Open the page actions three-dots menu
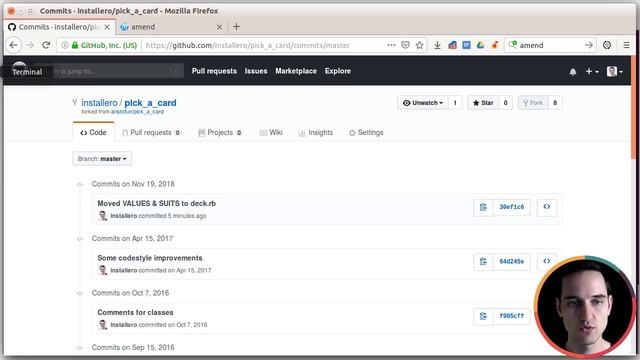The image size is (640, 360). (x=391, y=45)
